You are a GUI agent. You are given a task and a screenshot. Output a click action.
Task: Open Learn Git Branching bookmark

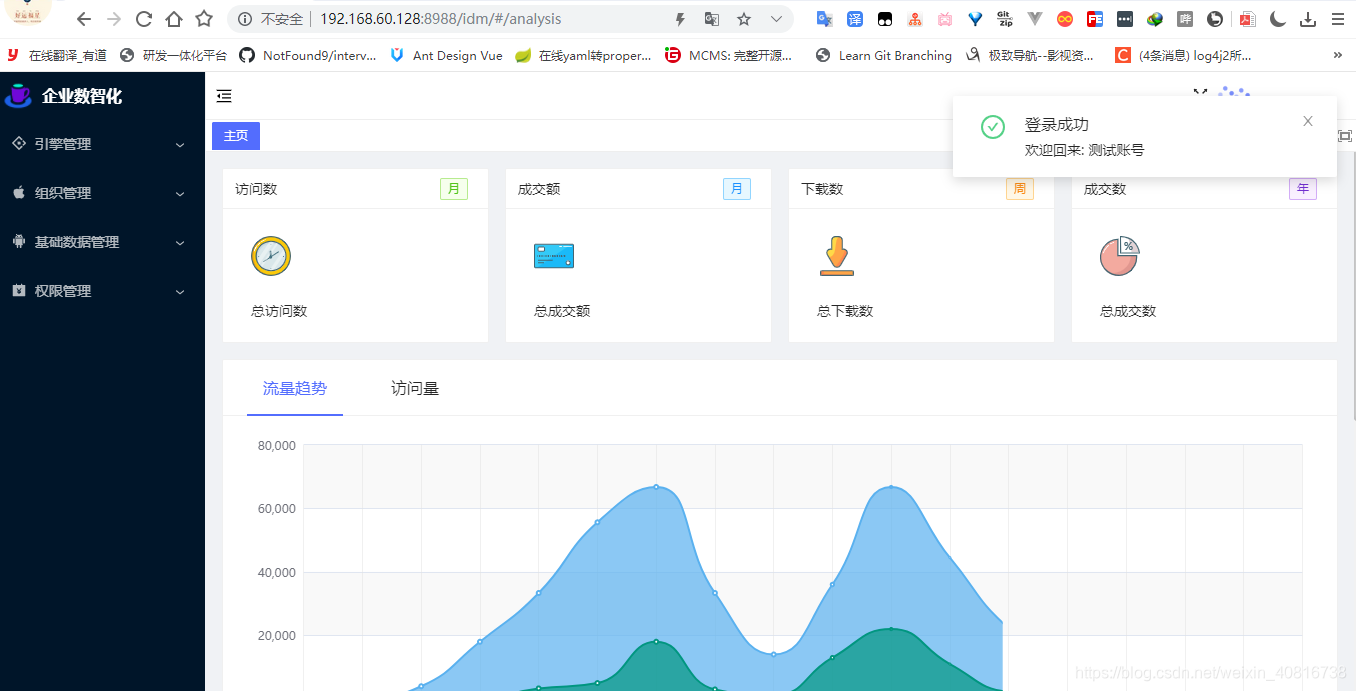(x=884, y=56)
